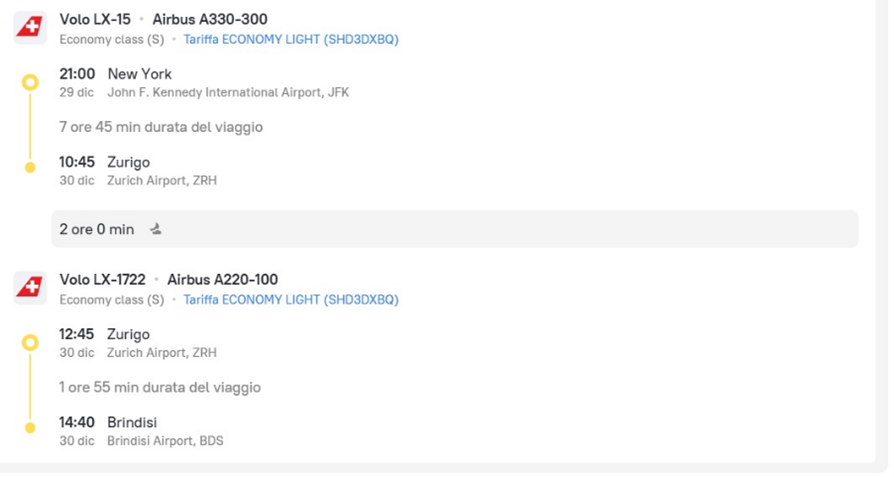Click the Swiss airline logo for flight LX-1722
The image size is (894, 477).
[x=30, y=288]
